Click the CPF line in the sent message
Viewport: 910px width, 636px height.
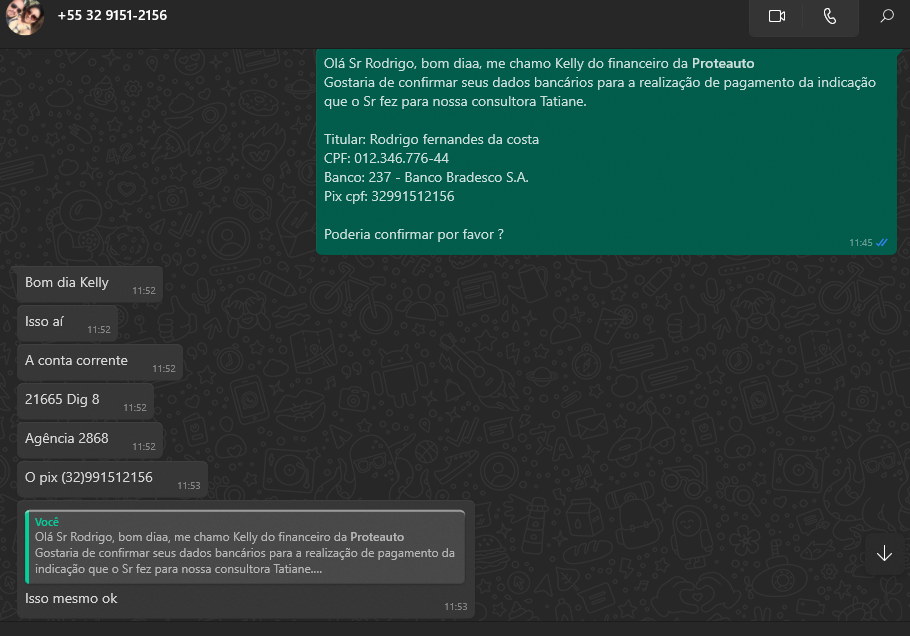[386, 159]
